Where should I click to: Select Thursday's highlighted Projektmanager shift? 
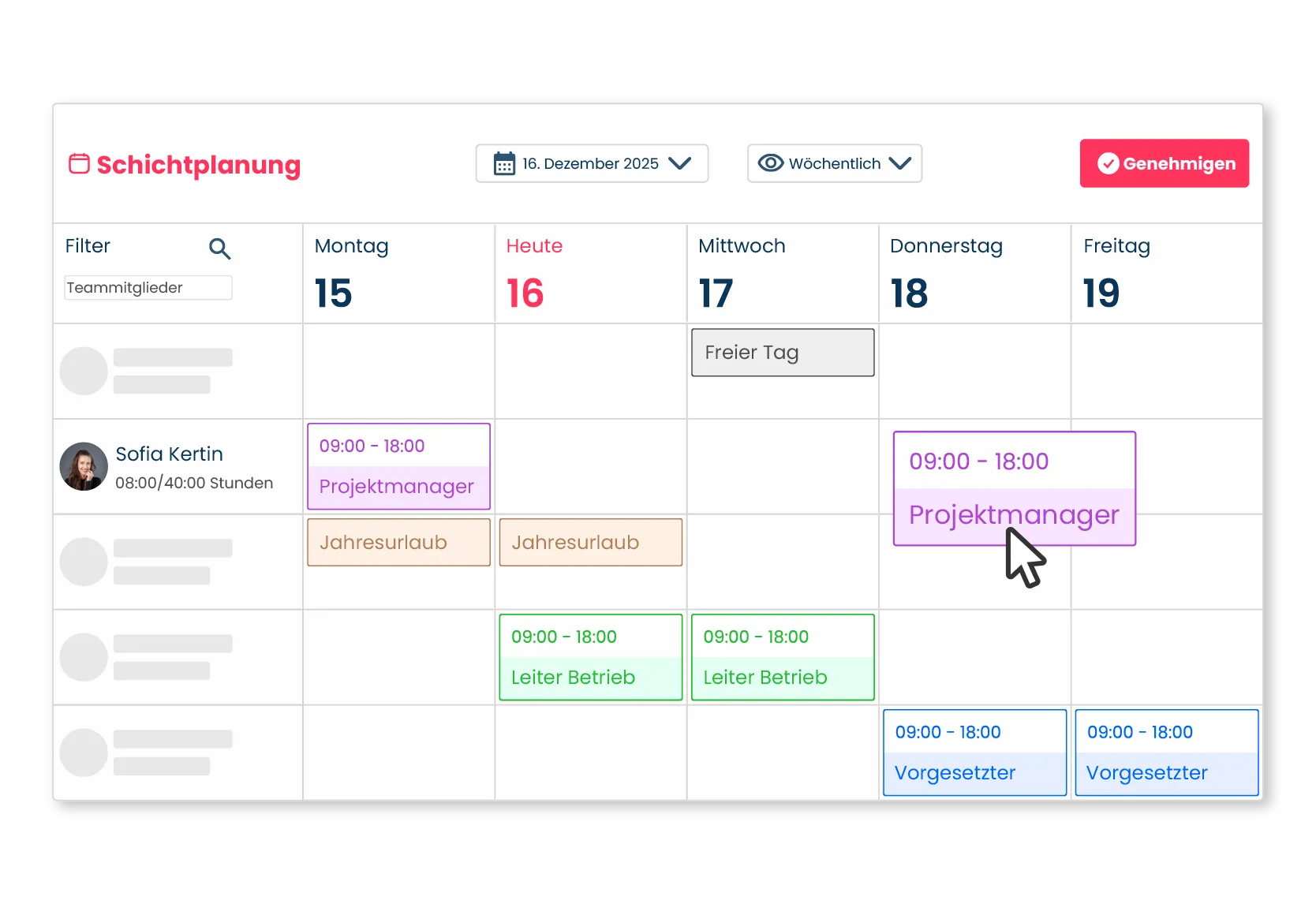click(1014, 488)
